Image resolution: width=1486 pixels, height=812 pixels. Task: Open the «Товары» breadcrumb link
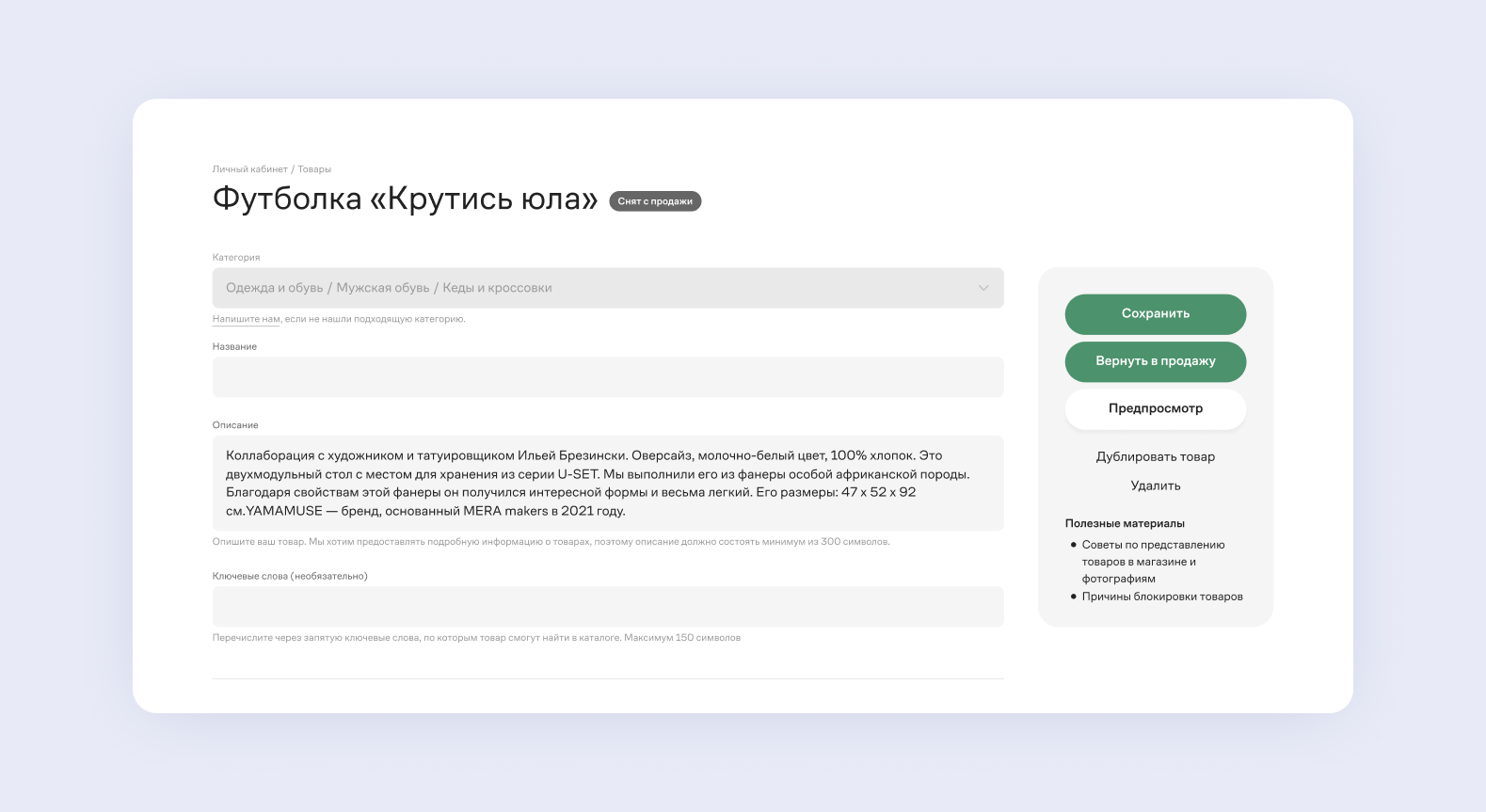(314, 169)
